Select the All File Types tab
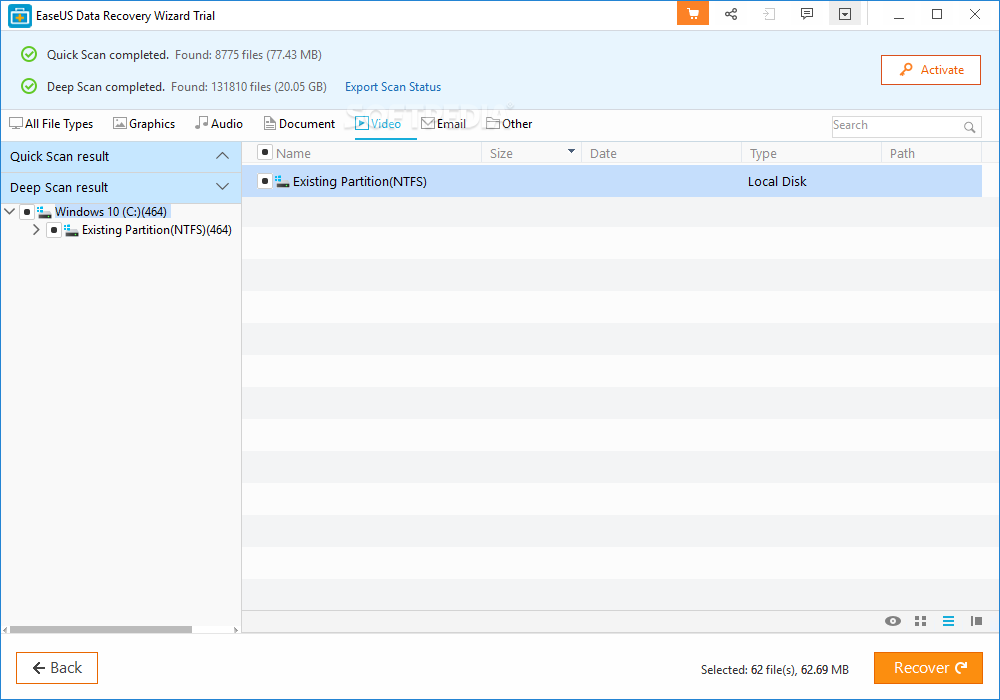The image size is (1000, 700). [51, 124]
